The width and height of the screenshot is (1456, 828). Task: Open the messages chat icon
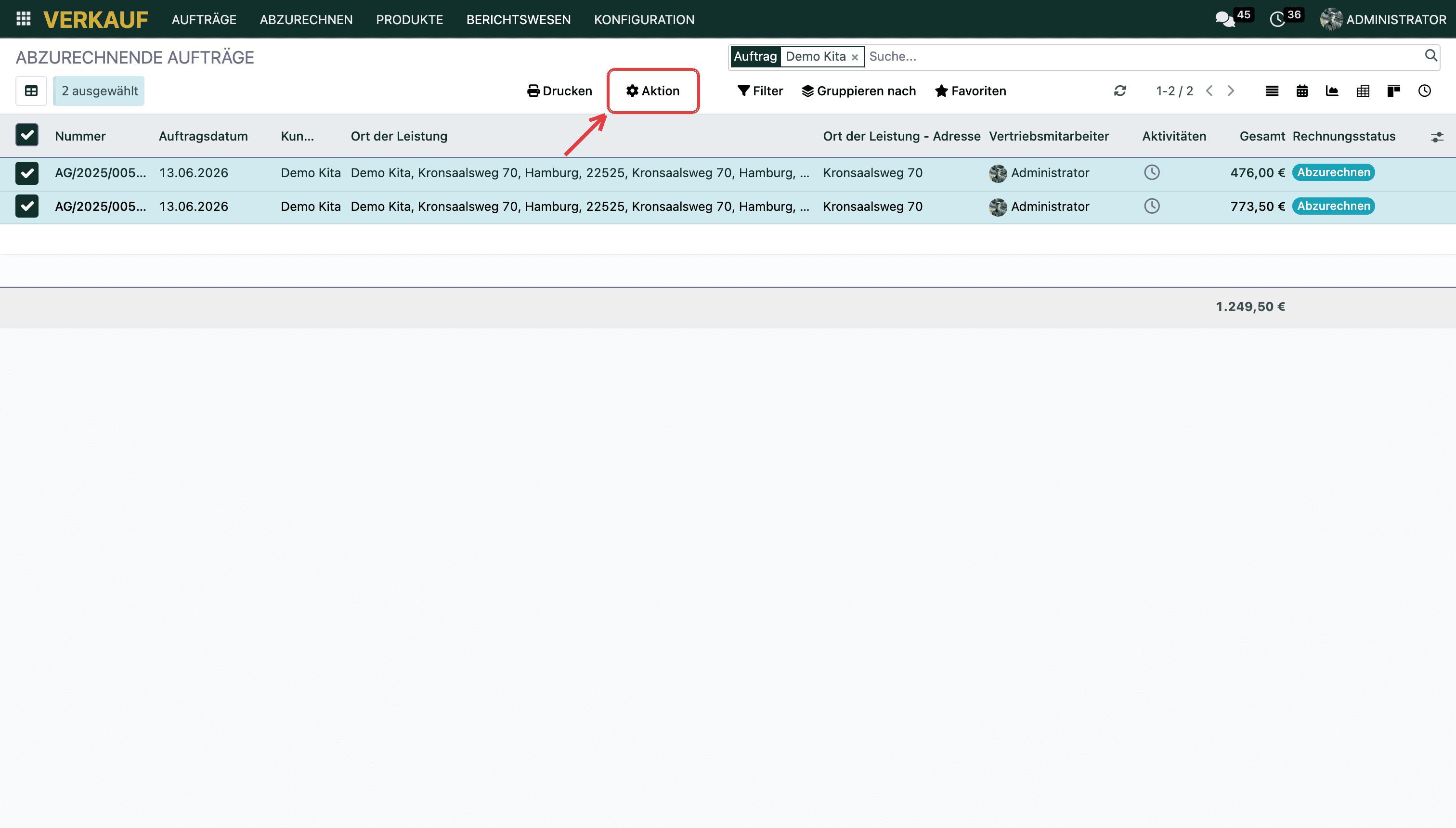(1224, 19)
